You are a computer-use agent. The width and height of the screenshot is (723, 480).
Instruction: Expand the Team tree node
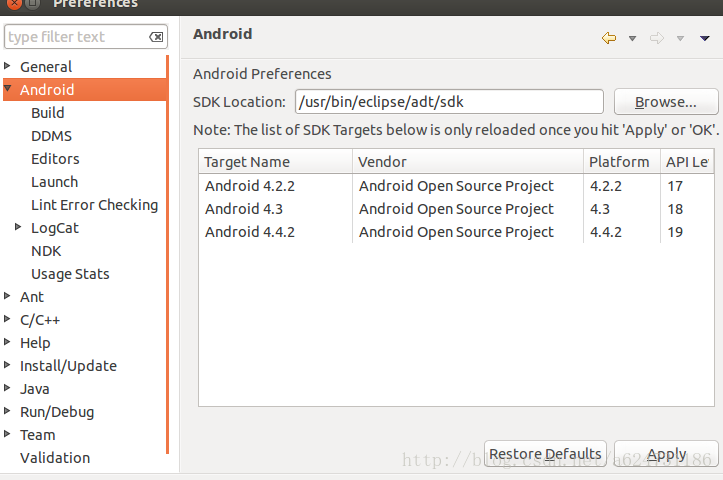click(7, 434)
